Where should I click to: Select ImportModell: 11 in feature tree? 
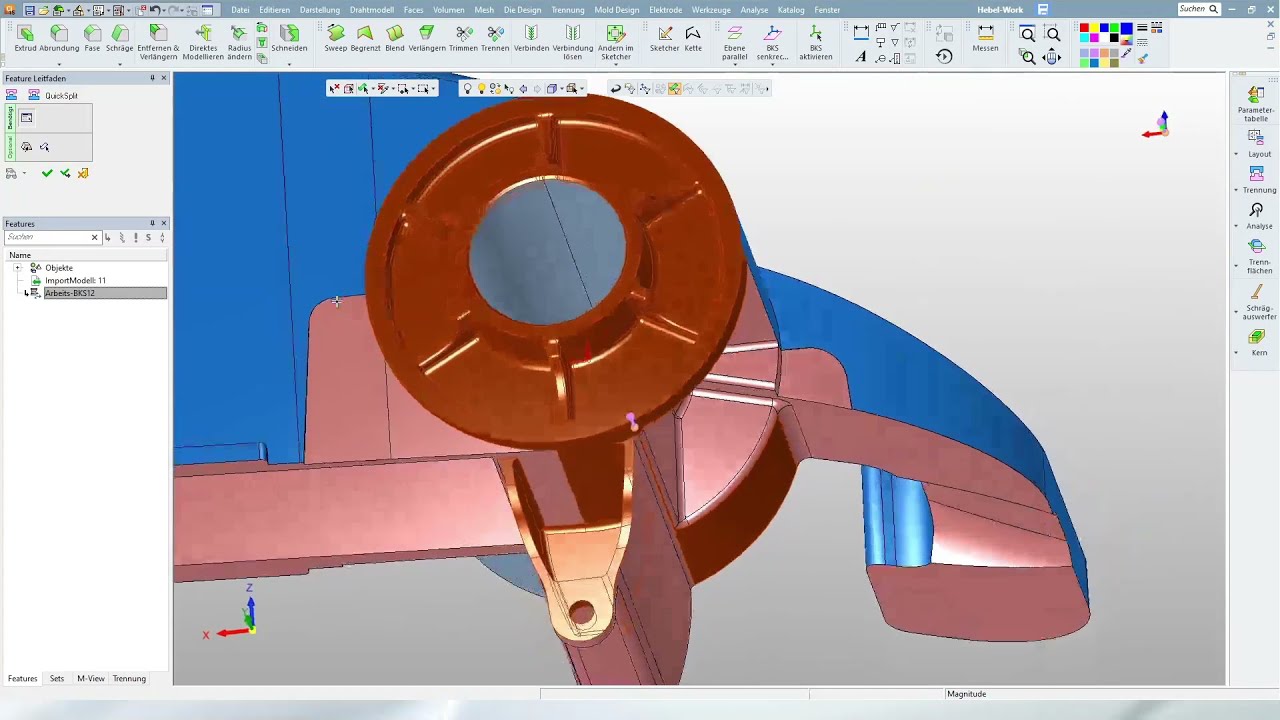click(75, 281)
